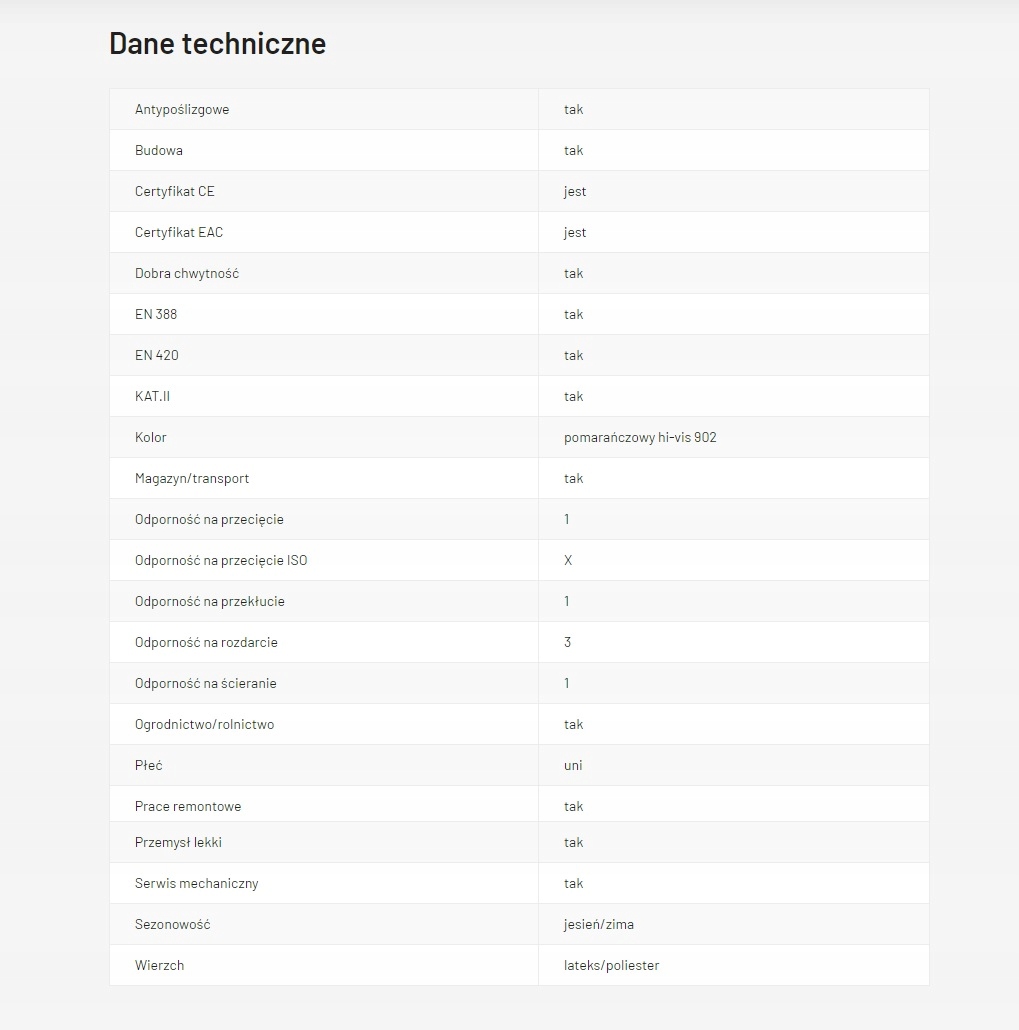Click the "lateks/poliester" value for Wierzch
The width and height of the screenshot is (1019, 1030).
tap(611, 965)
